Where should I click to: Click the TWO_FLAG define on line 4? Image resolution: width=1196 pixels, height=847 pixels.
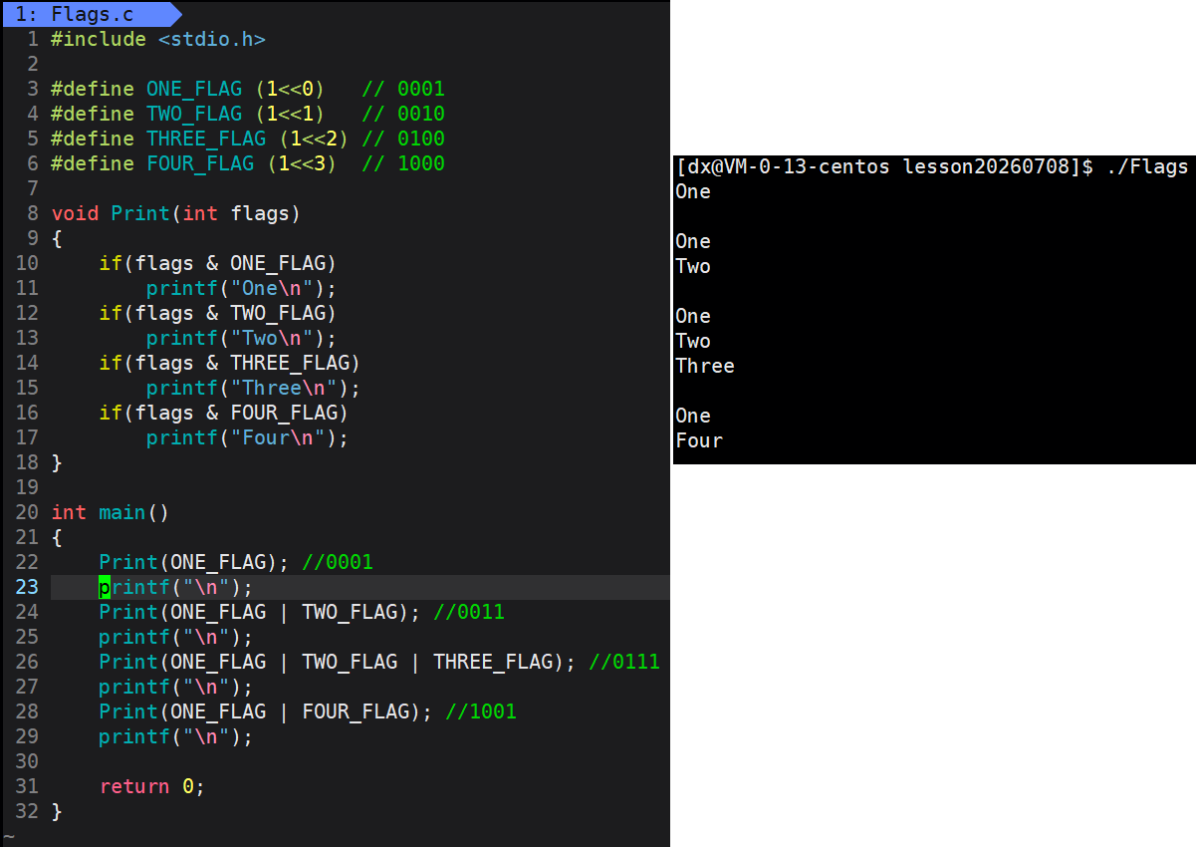[x=188, y=114]
